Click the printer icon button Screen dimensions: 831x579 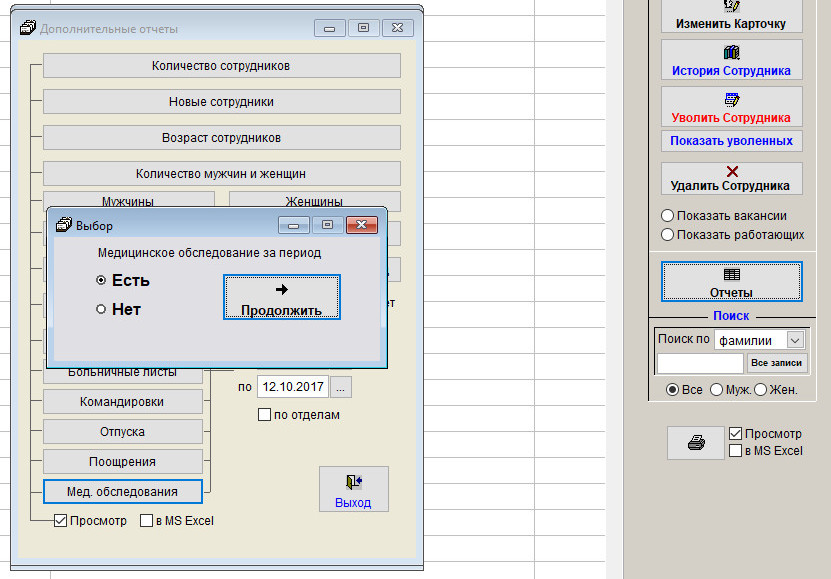[x=696, y=442]
